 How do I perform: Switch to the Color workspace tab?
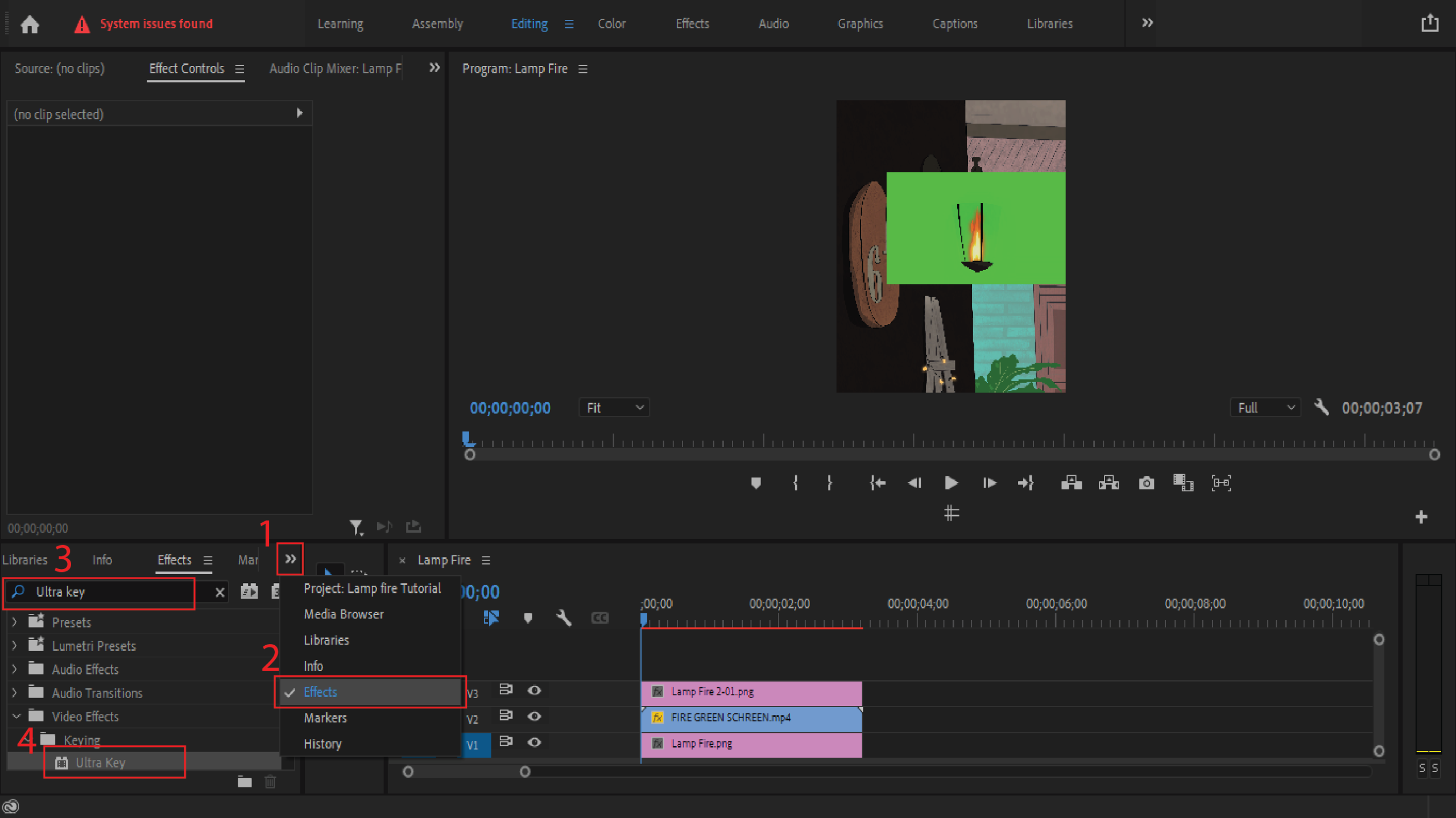coord(611,24)
